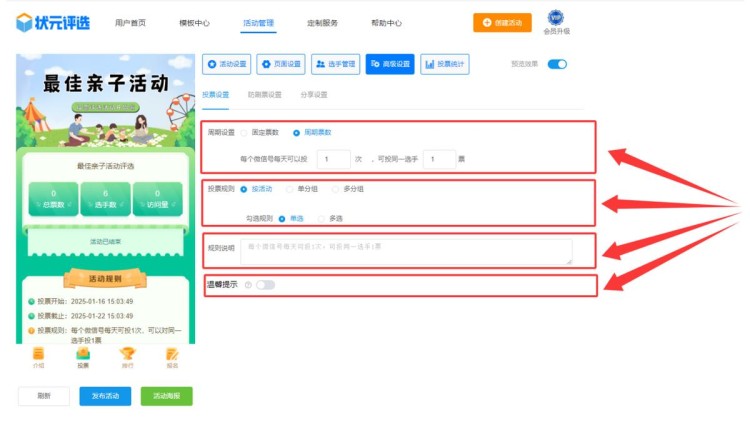Open 投票统计 chart toolbar button

pos(445,64)
